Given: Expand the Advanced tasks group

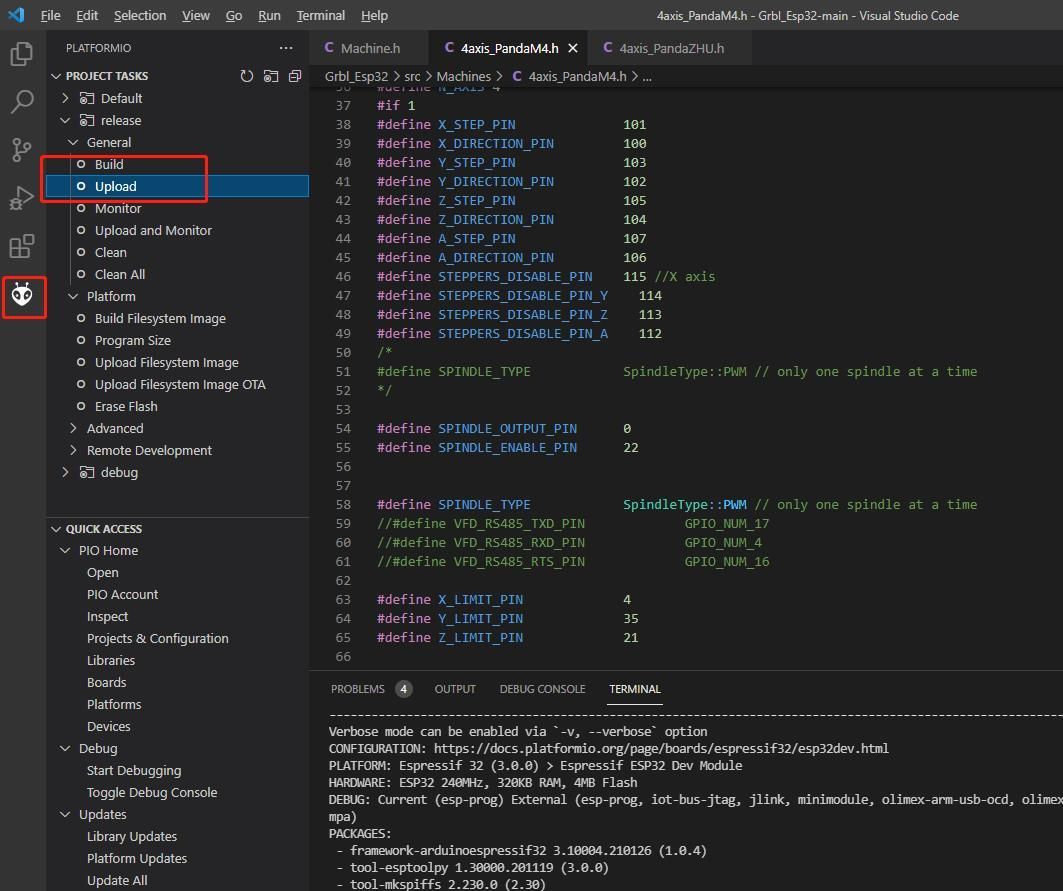Looking at the screenshot, I should (114, 428).
